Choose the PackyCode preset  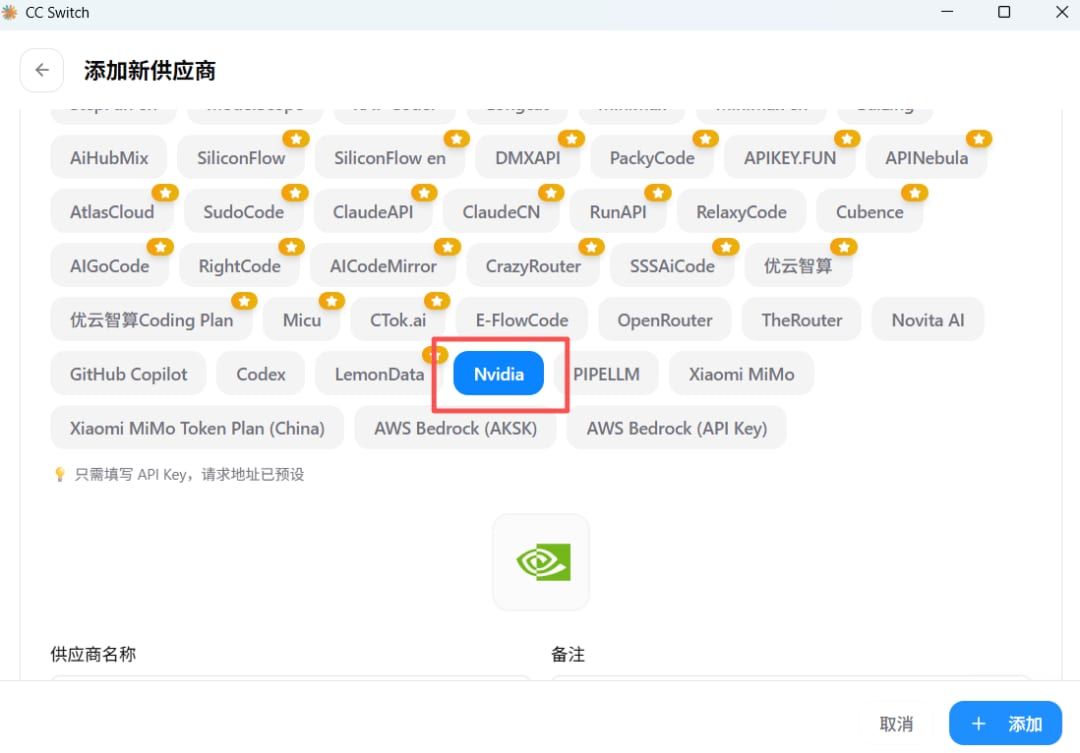point(652,158)
